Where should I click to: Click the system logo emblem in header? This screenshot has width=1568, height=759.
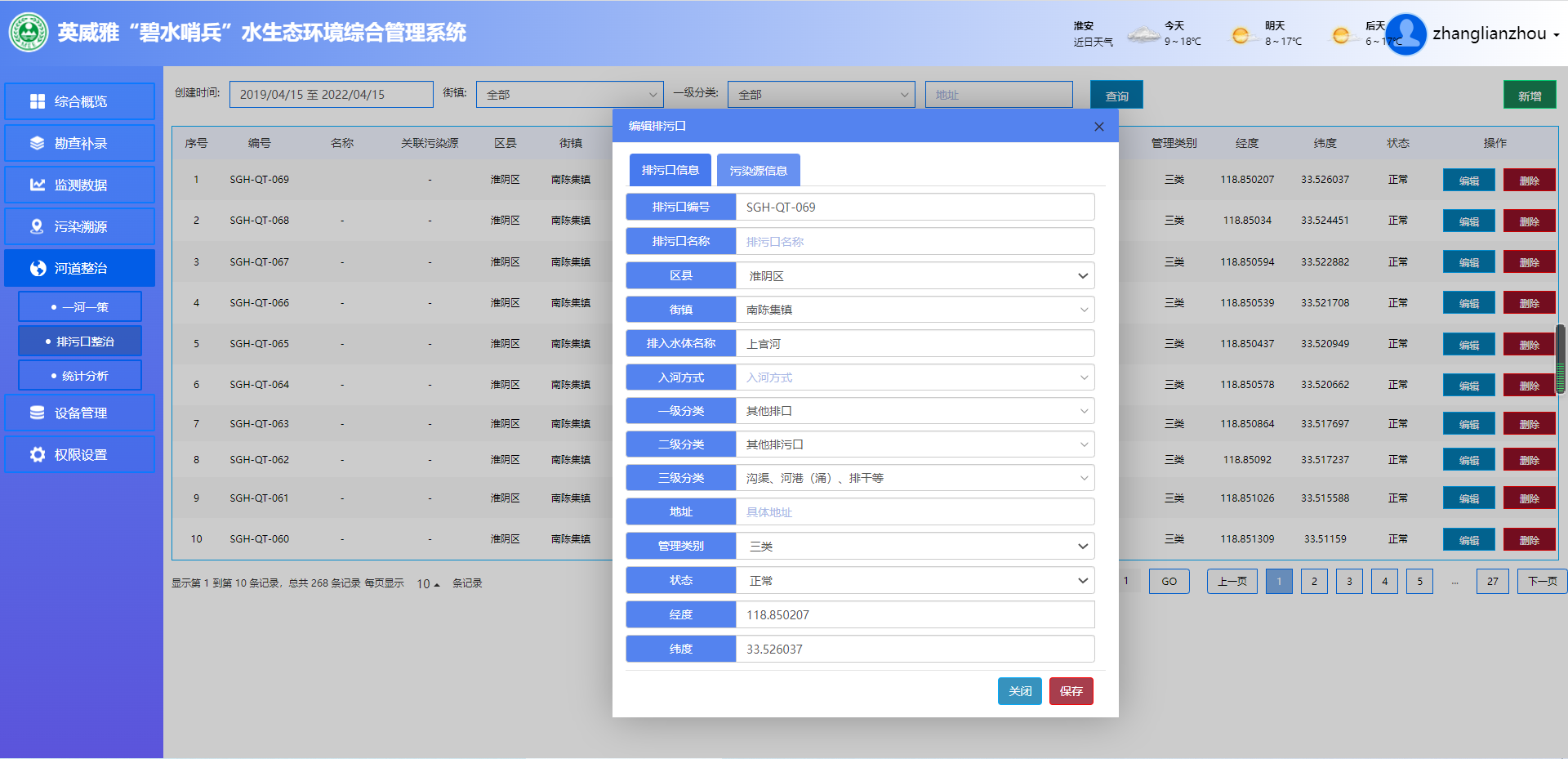29,33
